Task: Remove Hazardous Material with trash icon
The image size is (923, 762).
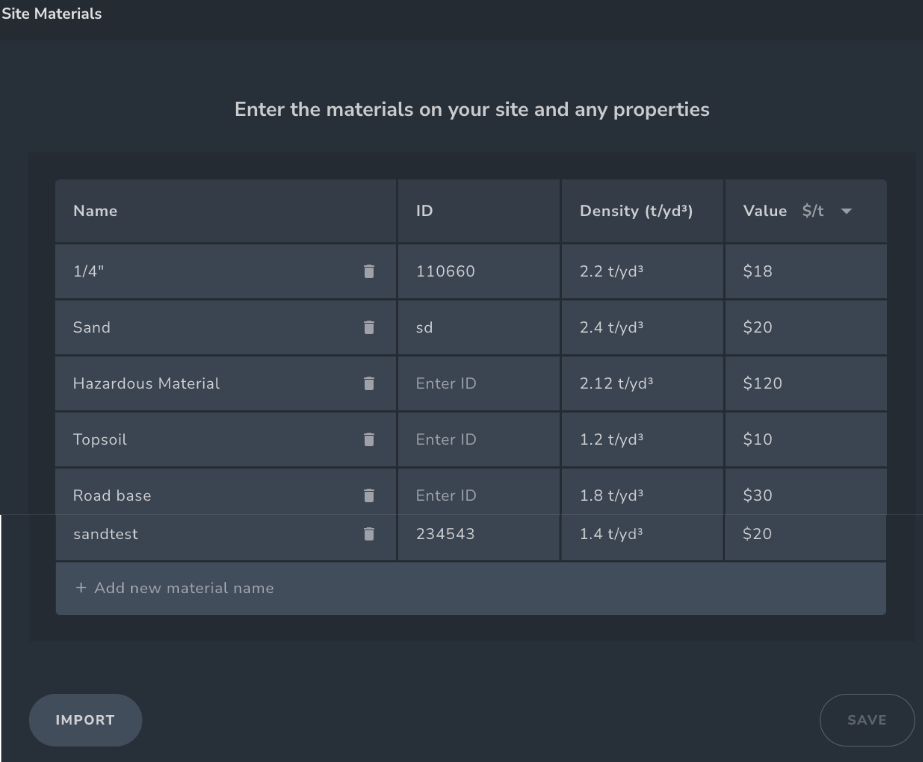Action: [x=369, y=383]
